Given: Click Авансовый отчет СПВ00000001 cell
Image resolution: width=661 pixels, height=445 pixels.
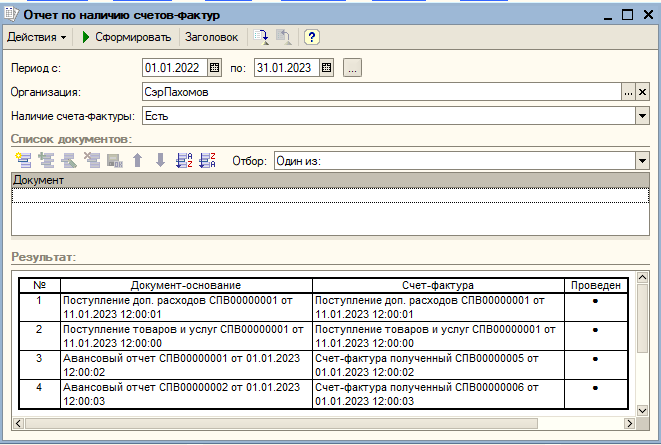Looking at the screenshot, I should (186, 365).
